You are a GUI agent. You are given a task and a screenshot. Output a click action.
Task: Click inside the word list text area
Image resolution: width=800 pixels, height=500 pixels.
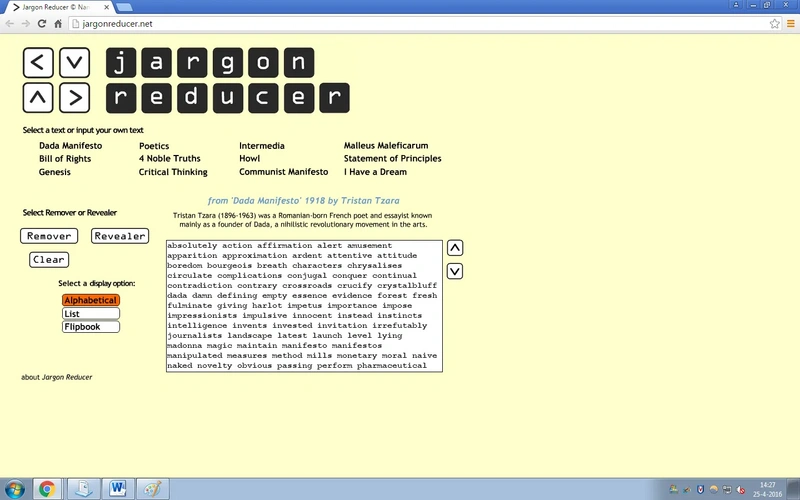pyautogui.click(x=304, y=306)
